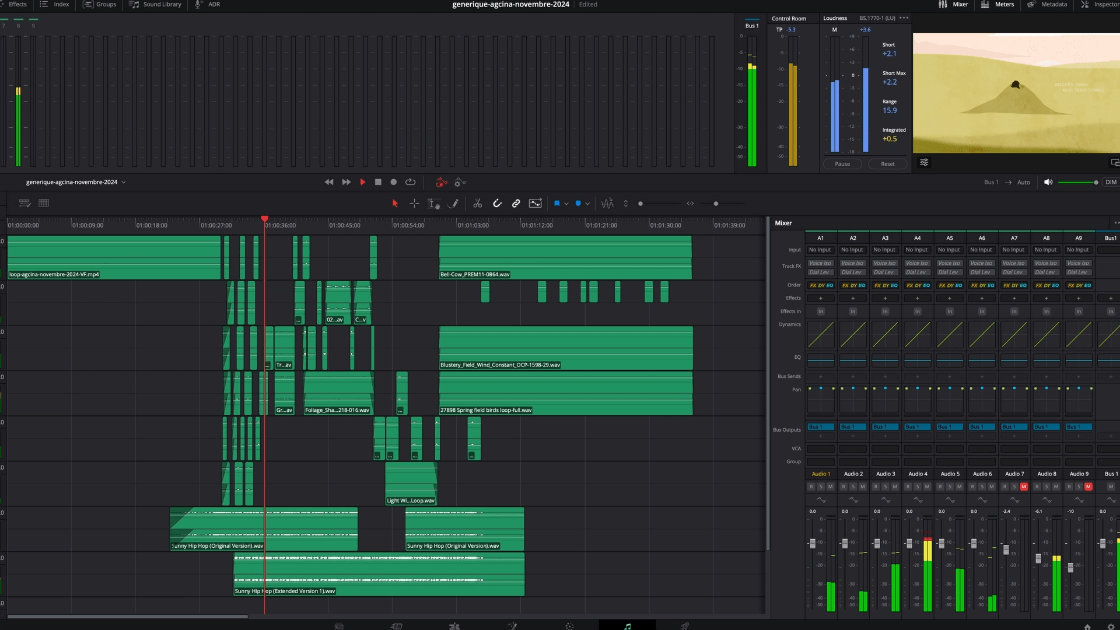Open A6 EQ graph
This screenshot has height=630, width=1120.
tap(981, 360)
